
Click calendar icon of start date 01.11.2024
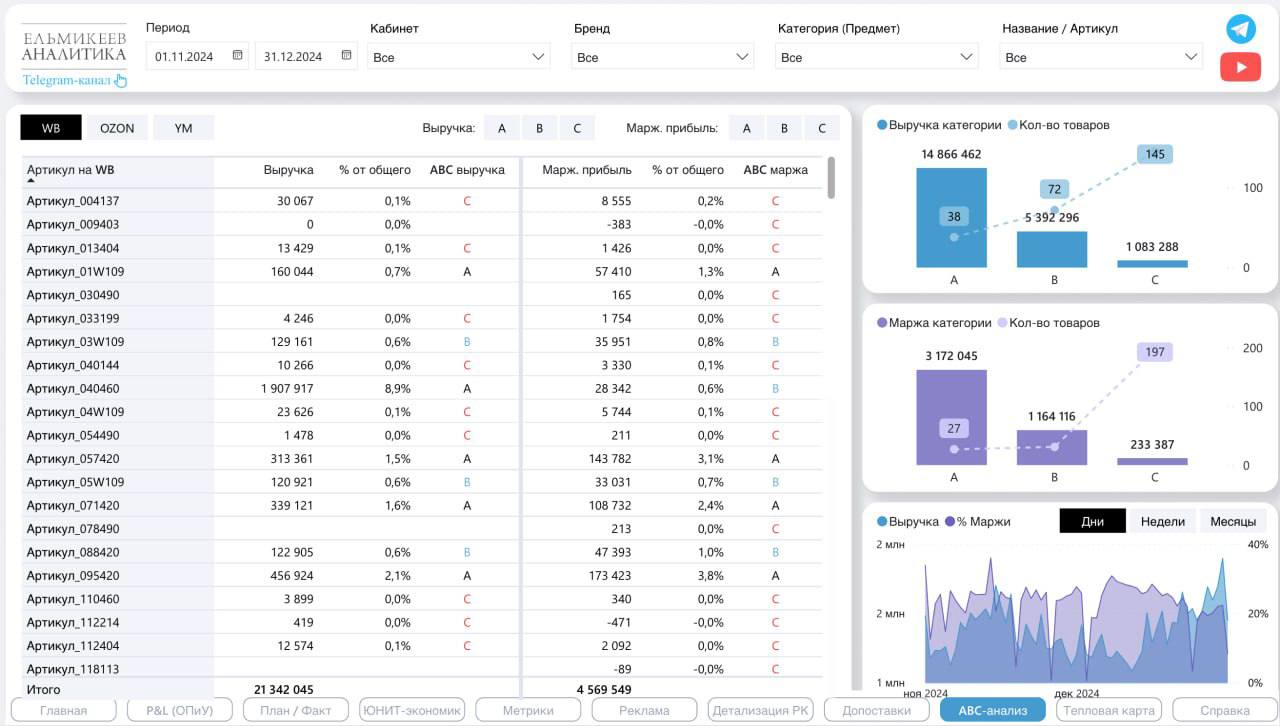click(x=238, y=55)
